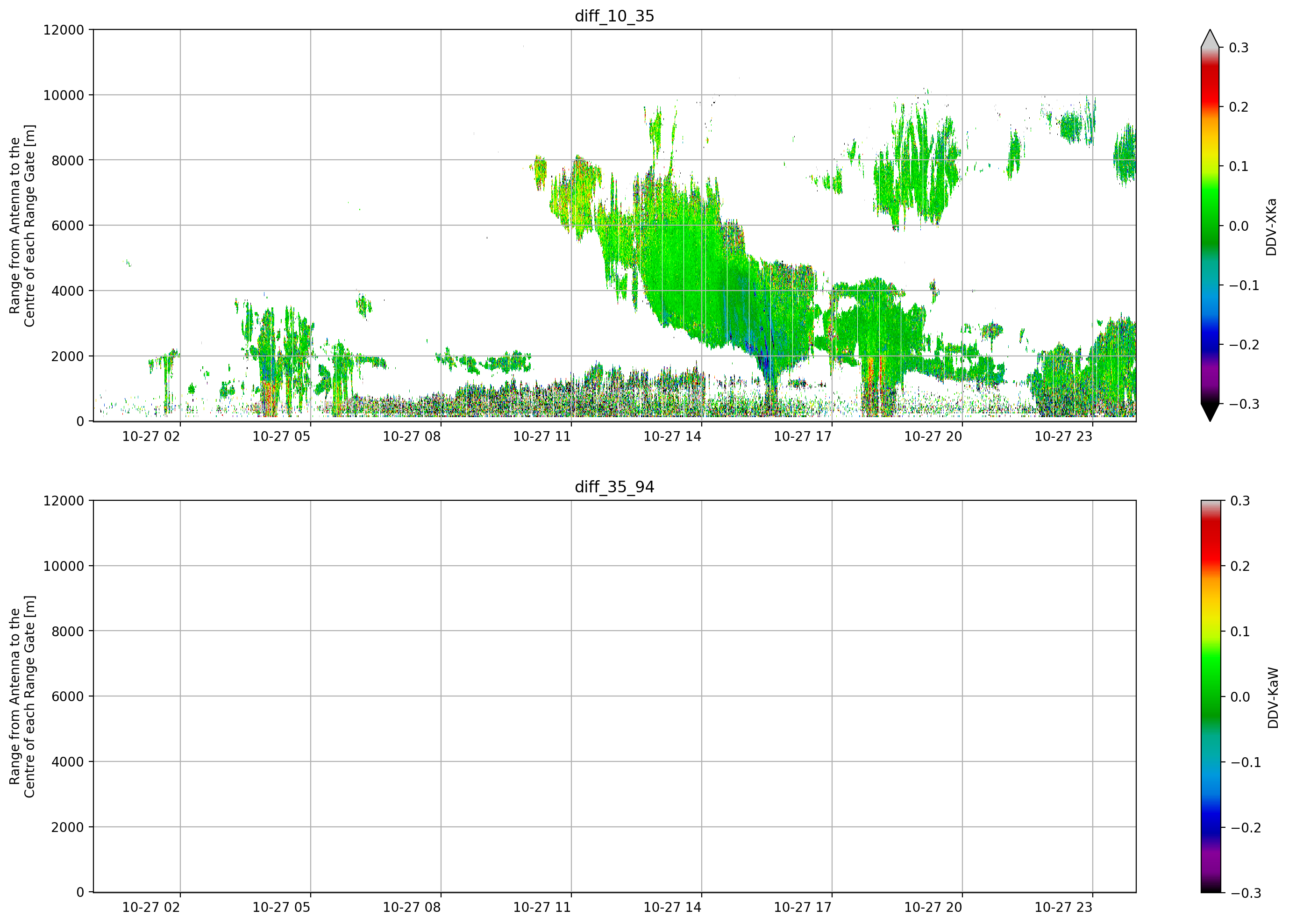Click the −0.1 tick on DDV-XKa colorbar
Image resolution: width=1289 pixels, height=924 pixels.
click(1244, 285)
